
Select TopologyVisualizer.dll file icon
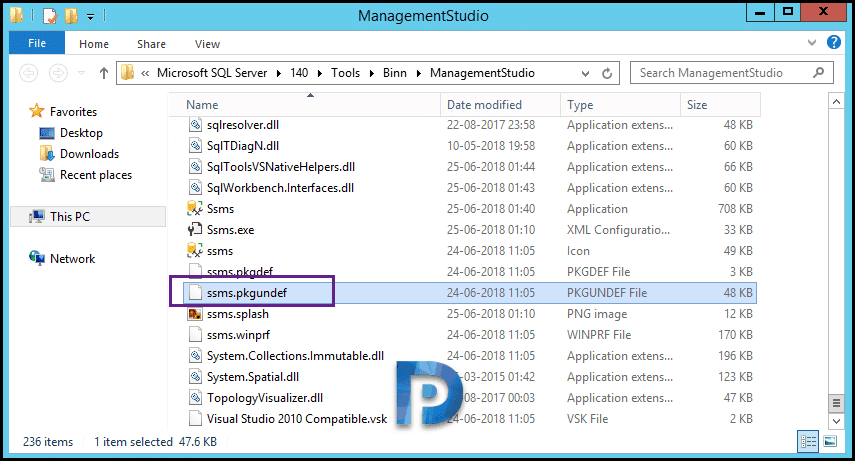(195, 398)
